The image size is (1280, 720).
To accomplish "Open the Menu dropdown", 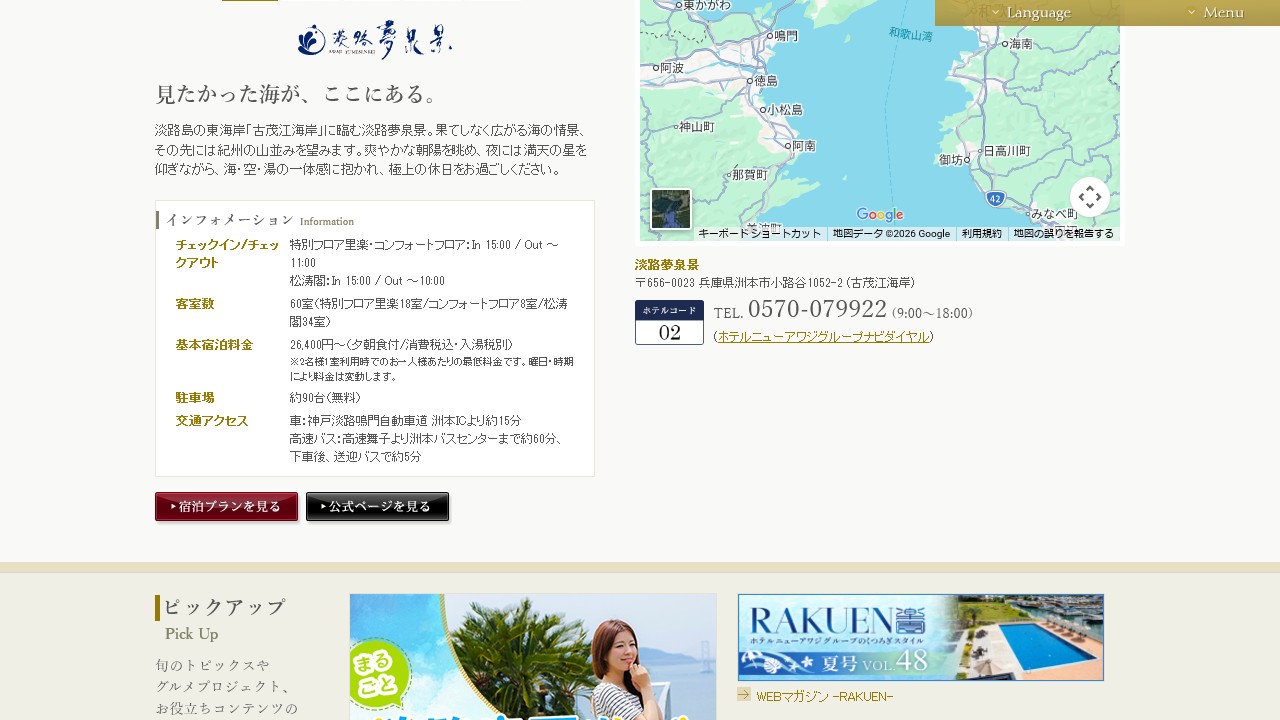I will click(x=1216, y=13).
